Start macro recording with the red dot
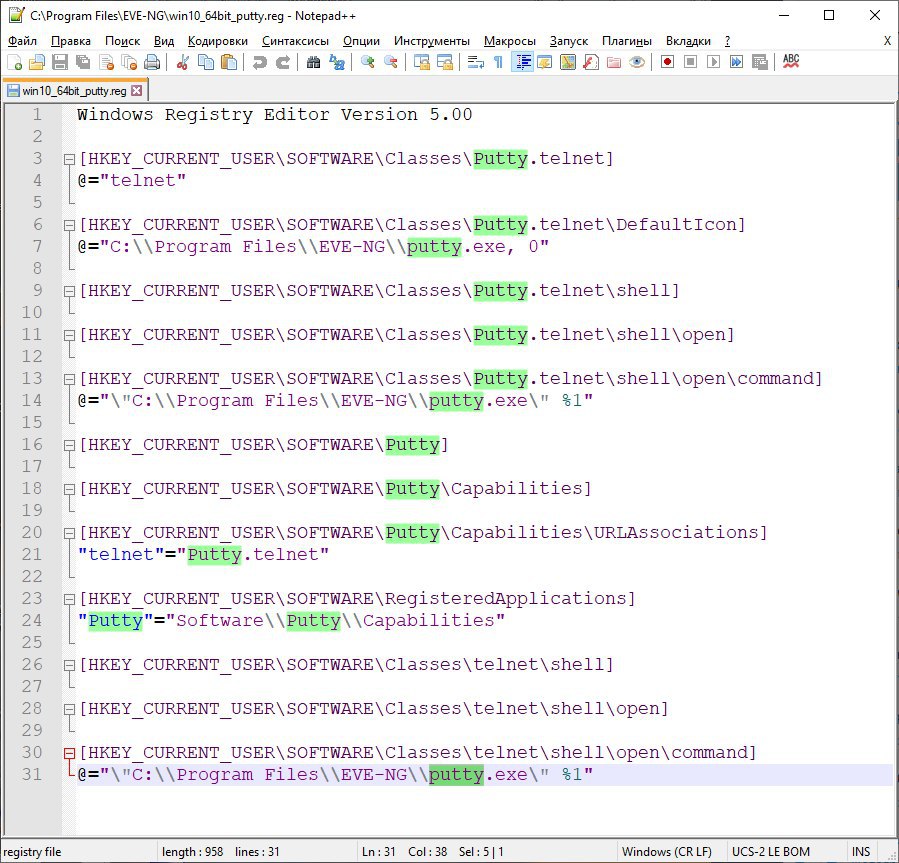The height and width of the screenshot is (863, 899). pyautogui.click(x=667, y=62)
